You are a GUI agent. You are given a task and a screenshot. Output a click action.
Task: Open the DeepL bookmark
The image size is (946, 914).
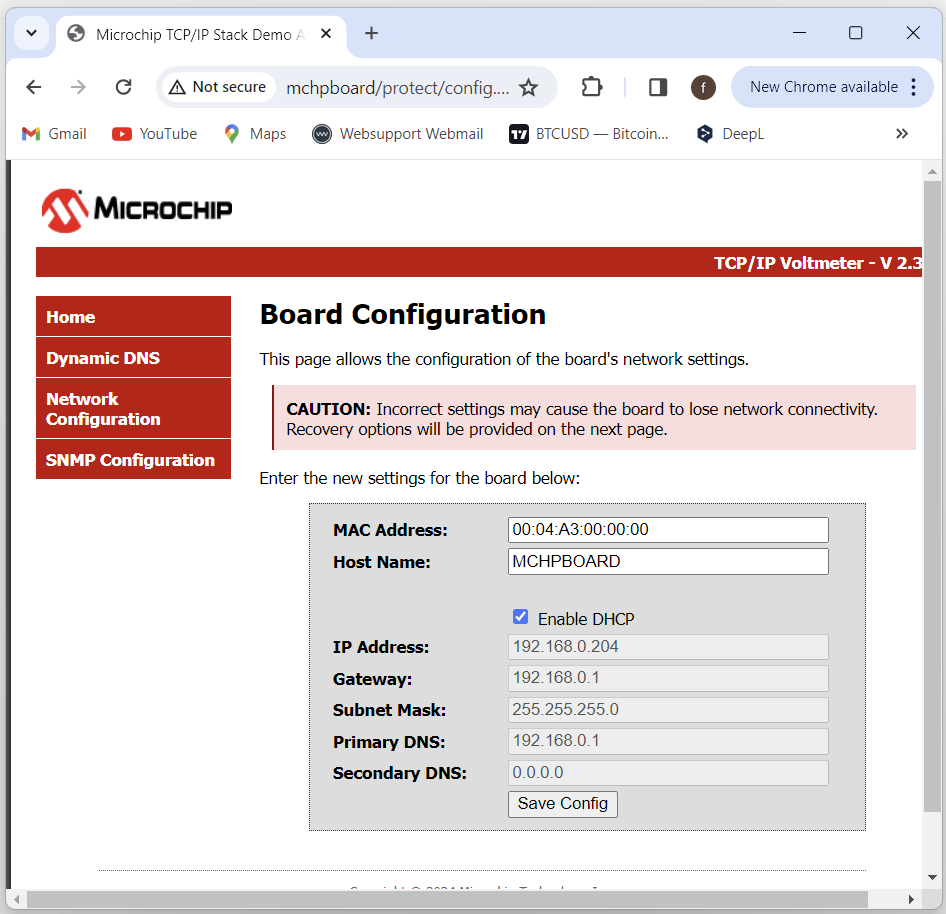click(730, 134)
